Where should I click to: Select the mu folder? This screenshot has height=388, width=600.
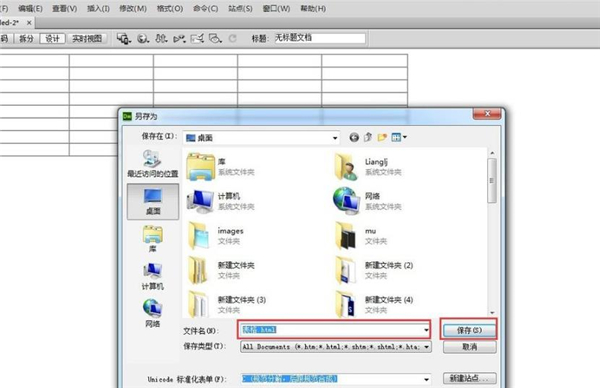click(x=362, y=236)
